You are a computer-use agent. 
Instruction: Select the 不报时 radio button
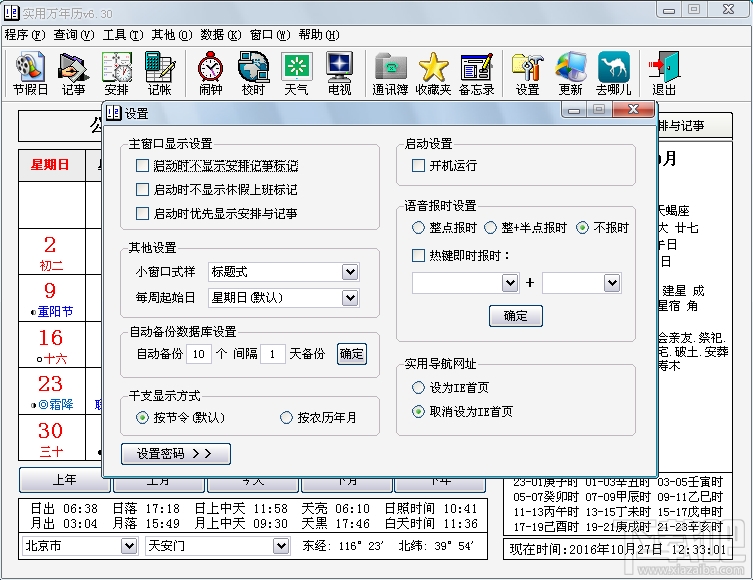click(582, 228)
